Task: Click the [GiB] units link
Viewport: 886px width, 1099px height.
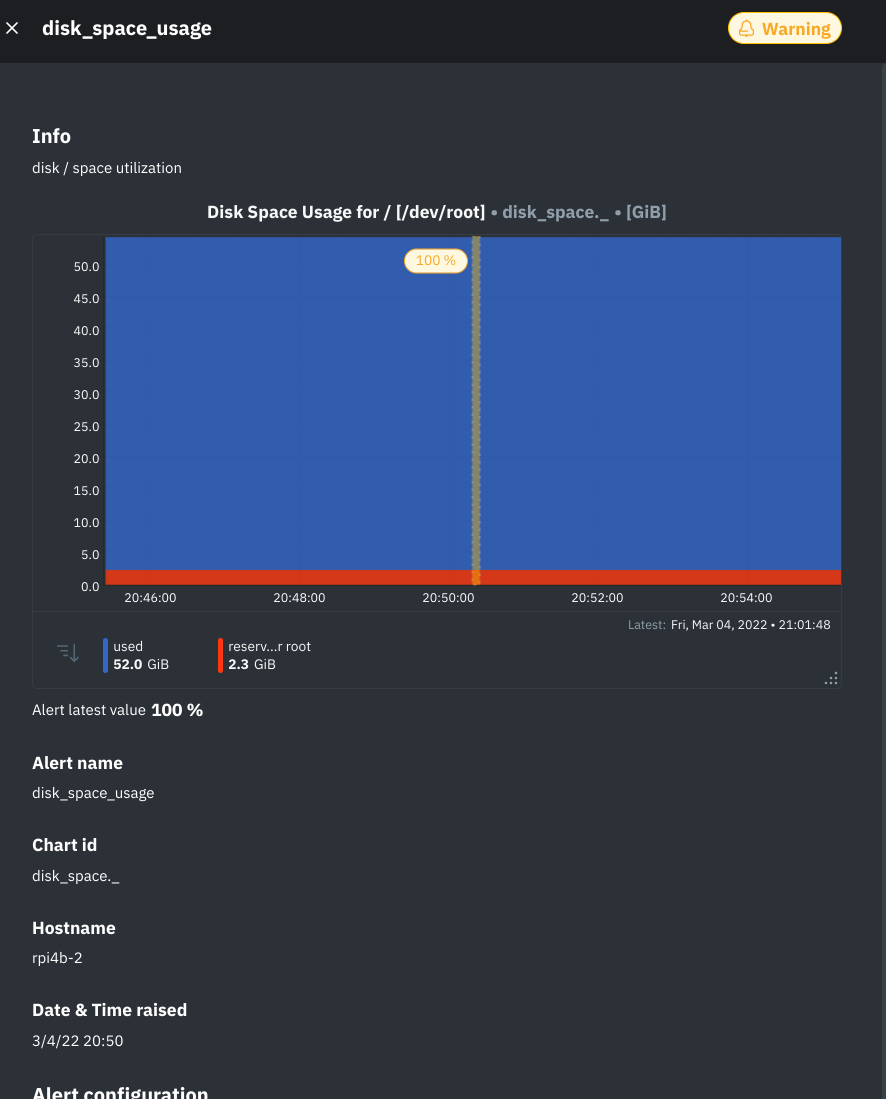Action: point(646,212)
